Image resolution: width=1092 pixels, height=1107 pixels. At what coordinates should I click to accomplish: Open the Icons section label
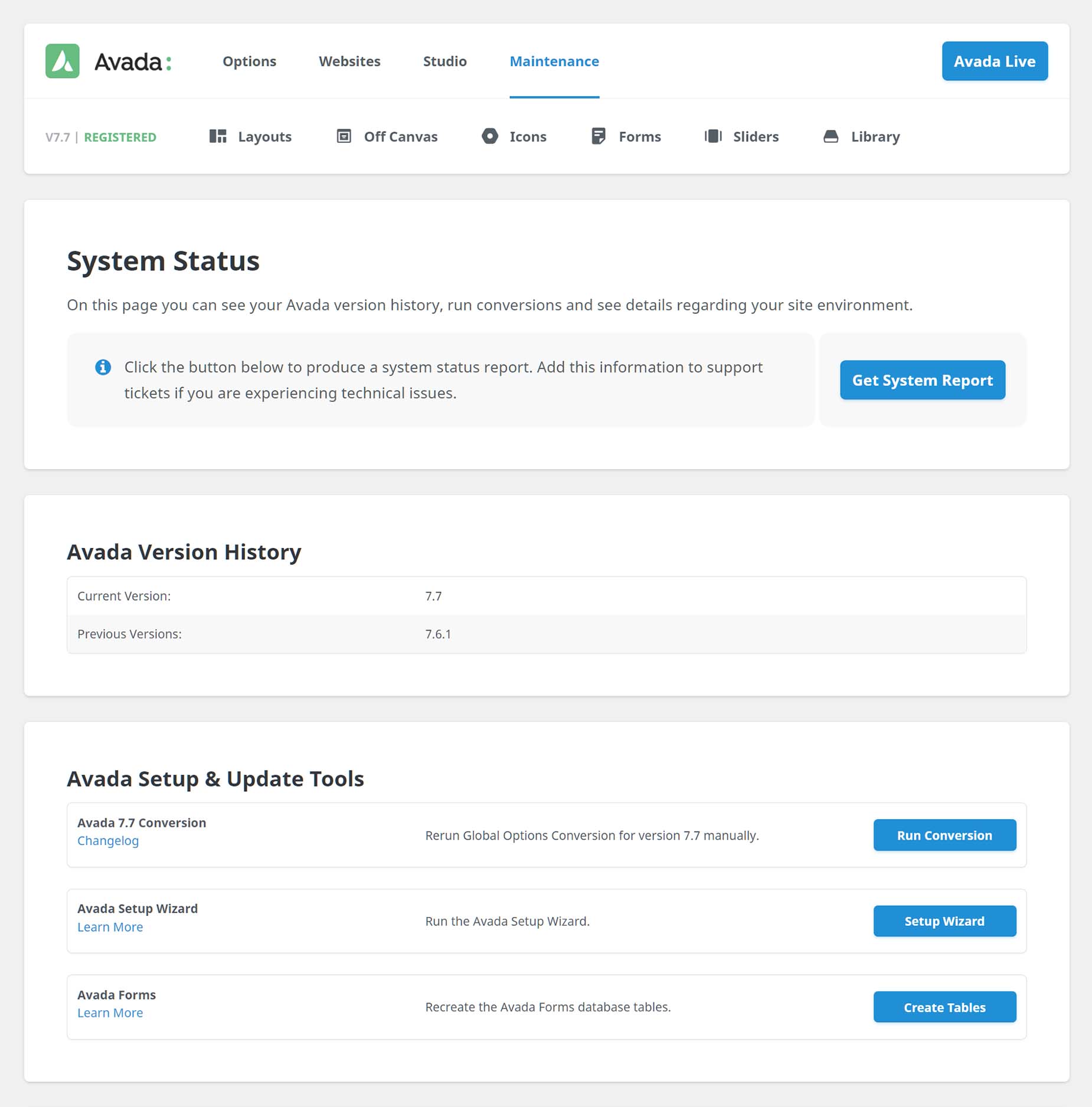coord(528,137)
